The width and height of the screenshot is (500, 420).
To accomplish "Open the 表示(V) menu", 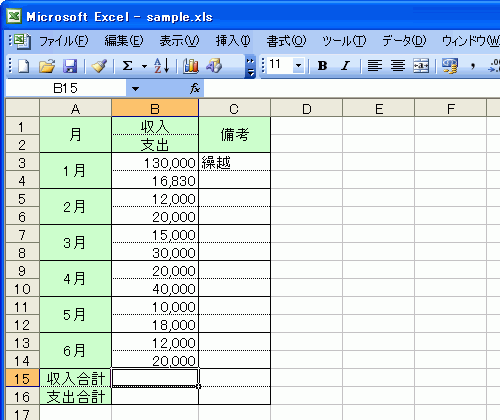I will click(179, 41).
